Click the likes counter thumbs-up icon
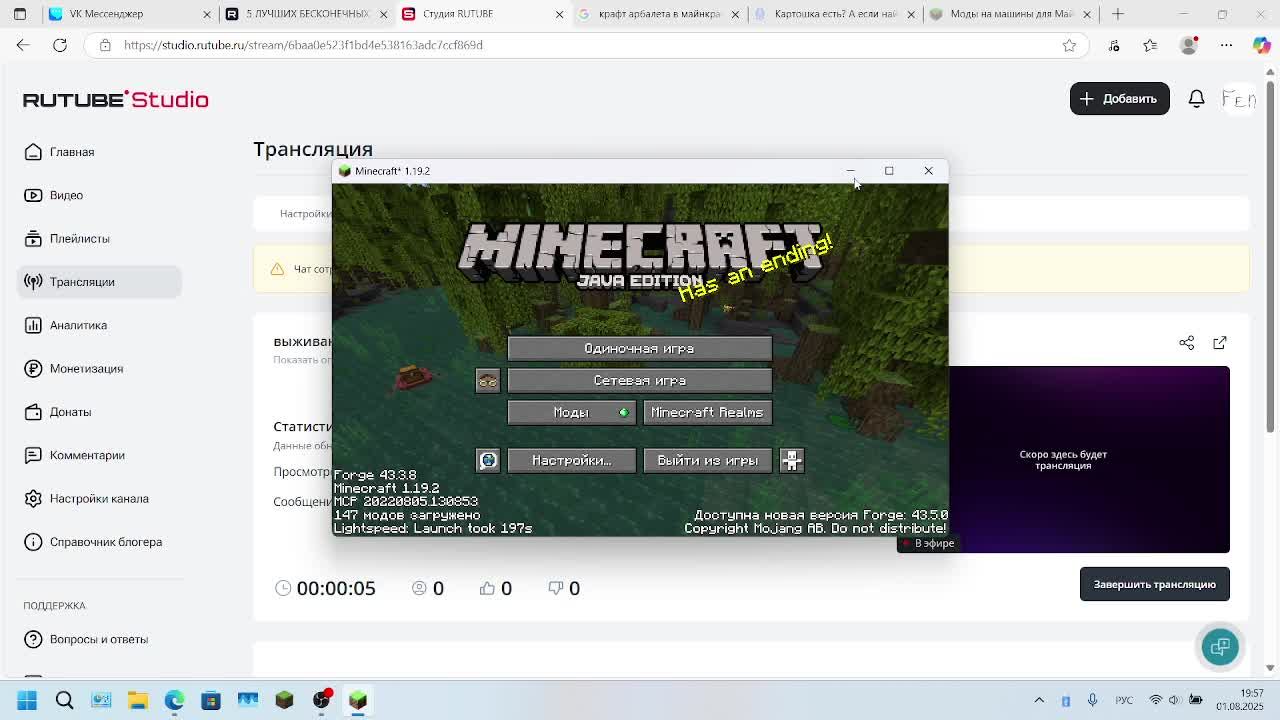 click(x=487, y=588)
